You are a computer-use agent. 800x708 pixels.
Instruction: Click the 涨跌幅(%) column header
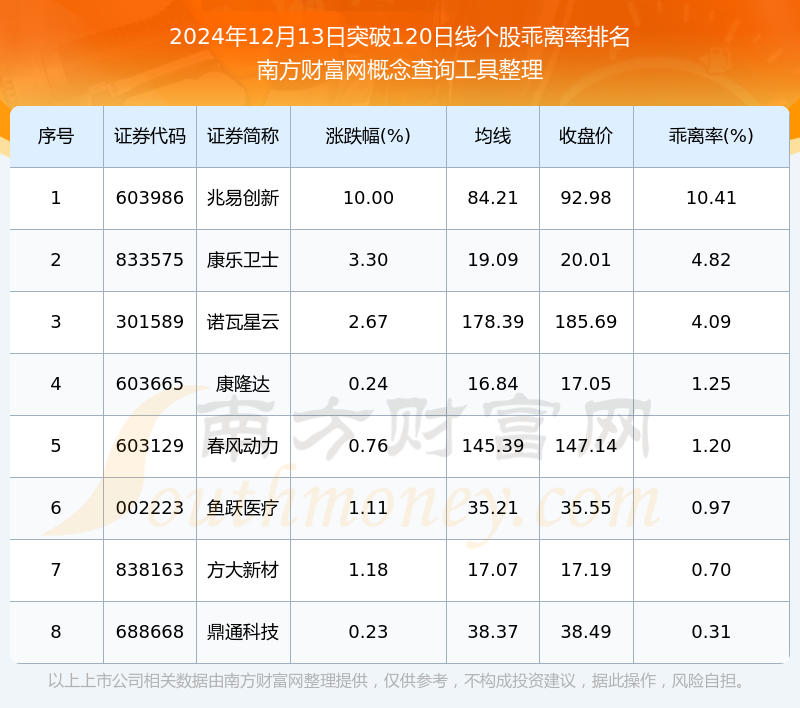(x=368, y=136)
